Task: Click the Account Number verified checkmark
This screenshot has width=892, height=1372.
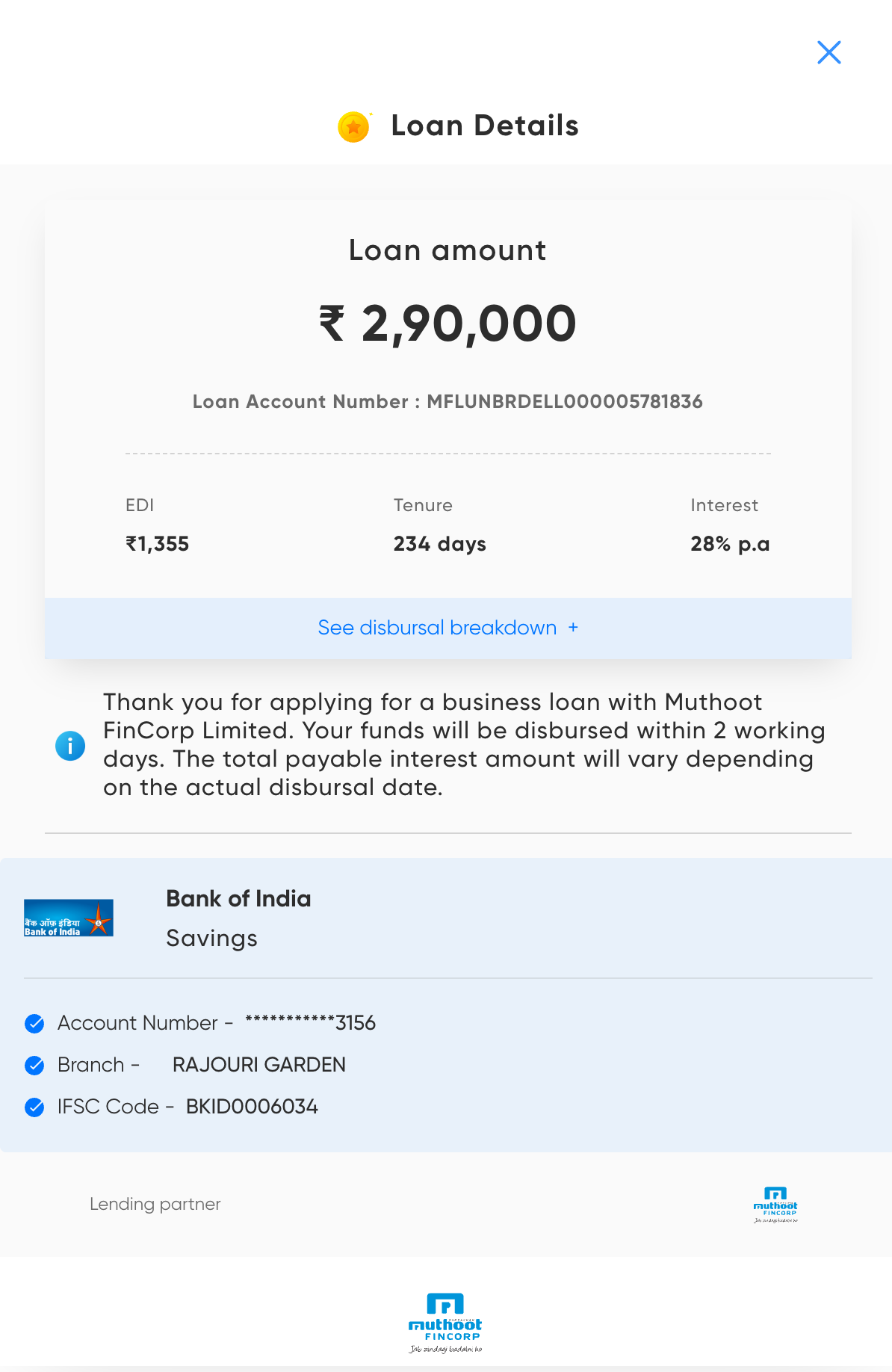Action: click(x=34, y=1023)
